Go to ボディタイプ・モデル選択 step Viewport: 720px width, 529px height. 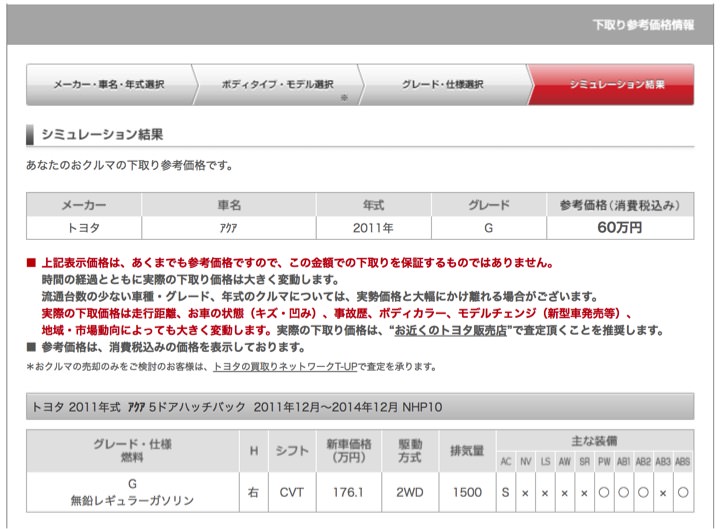277,85
